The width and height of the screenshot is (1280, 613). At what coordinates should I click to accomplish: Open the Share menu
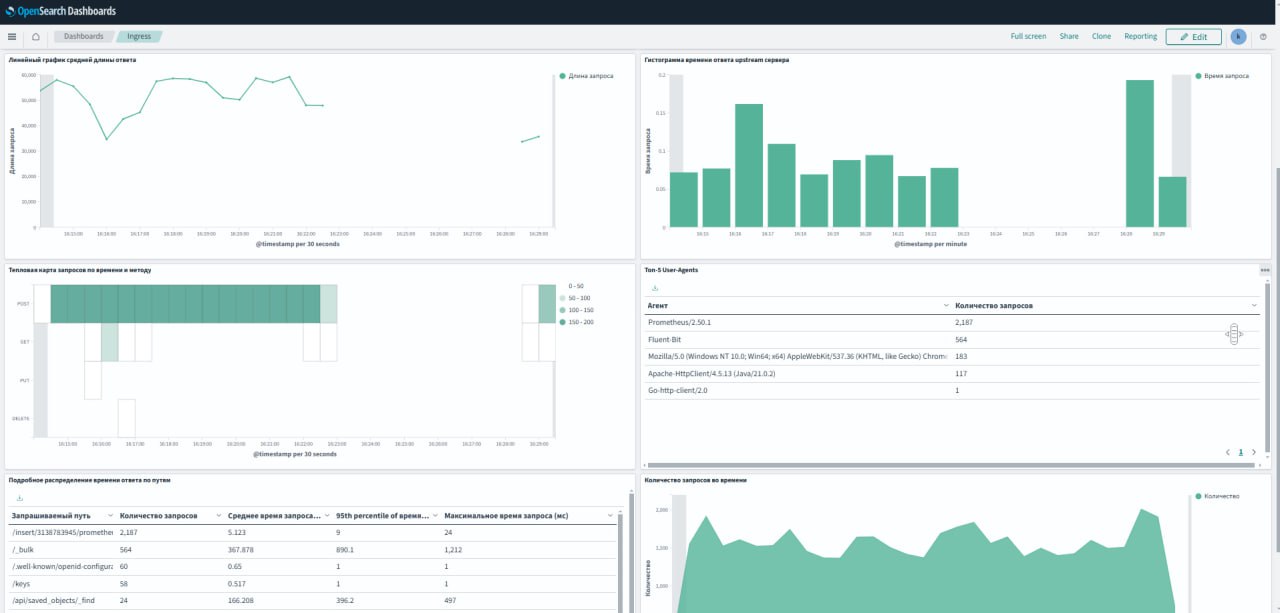pyautogui.click(x=1069, y=36)
